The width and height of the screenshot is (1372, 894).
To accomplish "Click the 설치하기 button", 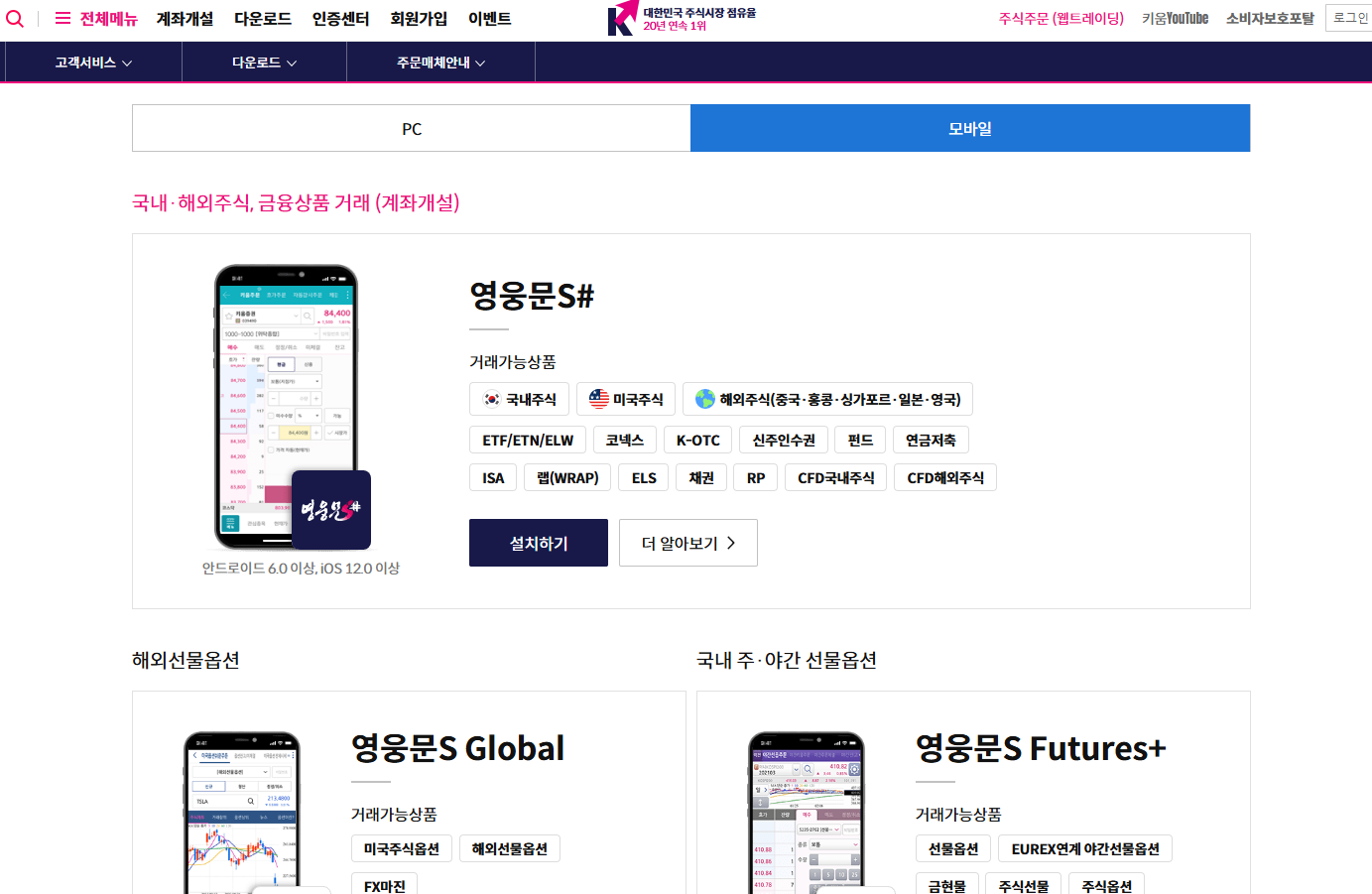I will coord(539,543).
